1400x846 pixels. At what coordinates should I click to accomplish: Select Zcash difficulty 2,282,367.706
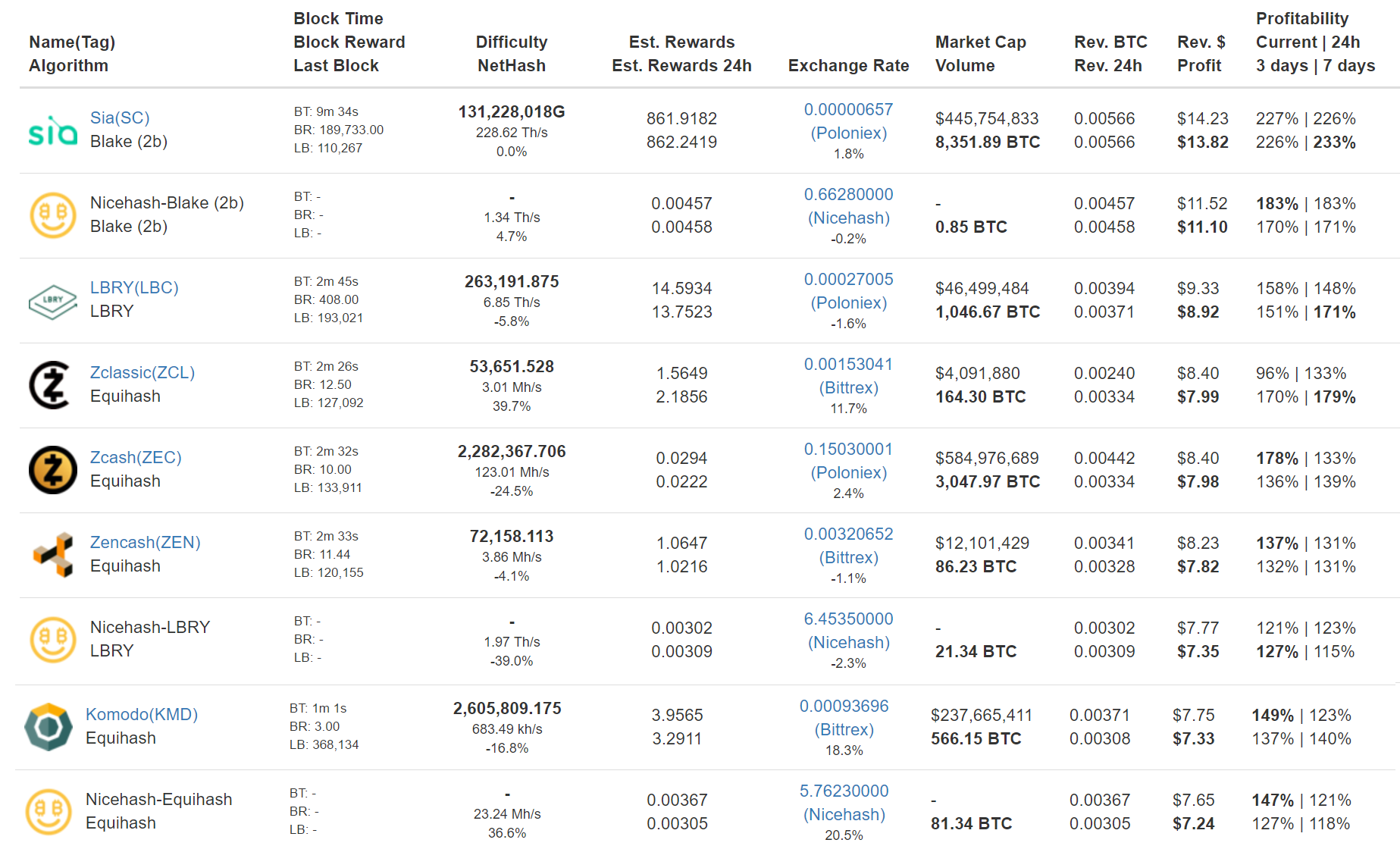pos(512,452)
